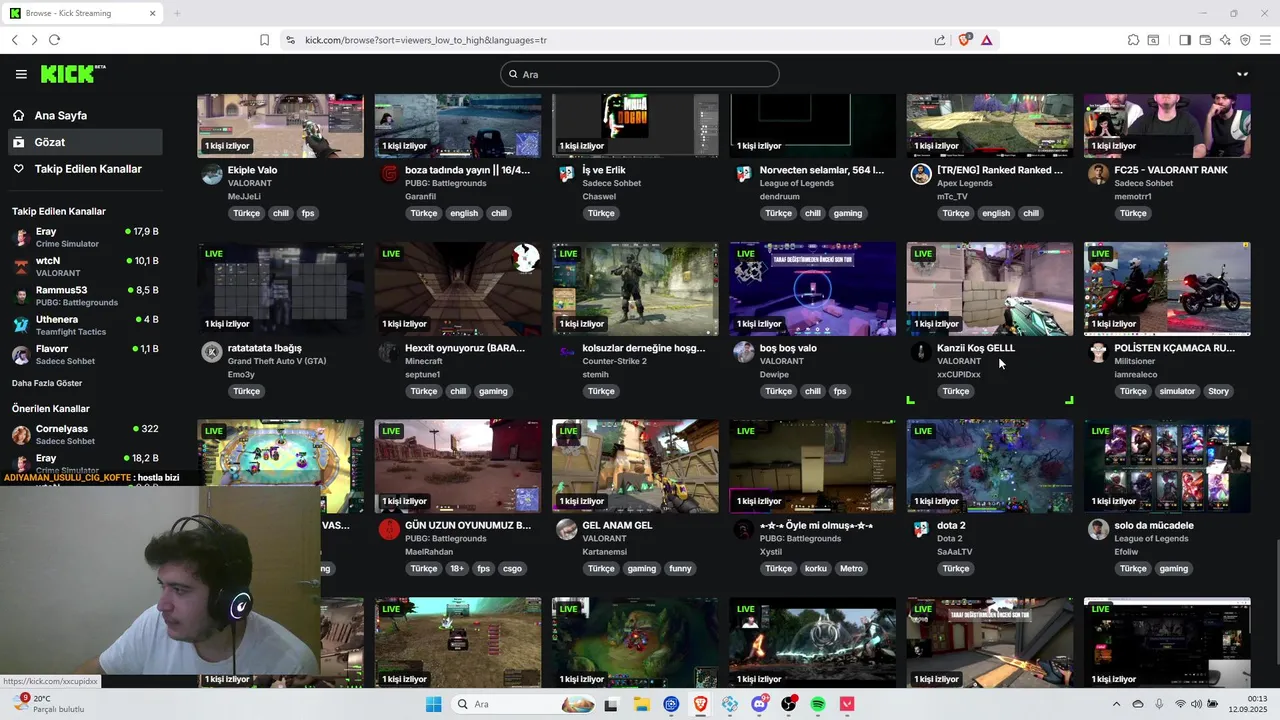This screenshot has width=1280, height=720.
Task: Open Rammus53 channel in sidebar
Action: (85, 296)
